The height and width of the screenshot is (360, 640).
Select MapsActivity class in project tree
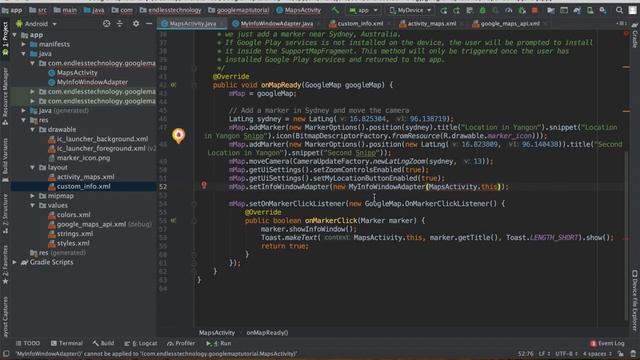point(77,73)
